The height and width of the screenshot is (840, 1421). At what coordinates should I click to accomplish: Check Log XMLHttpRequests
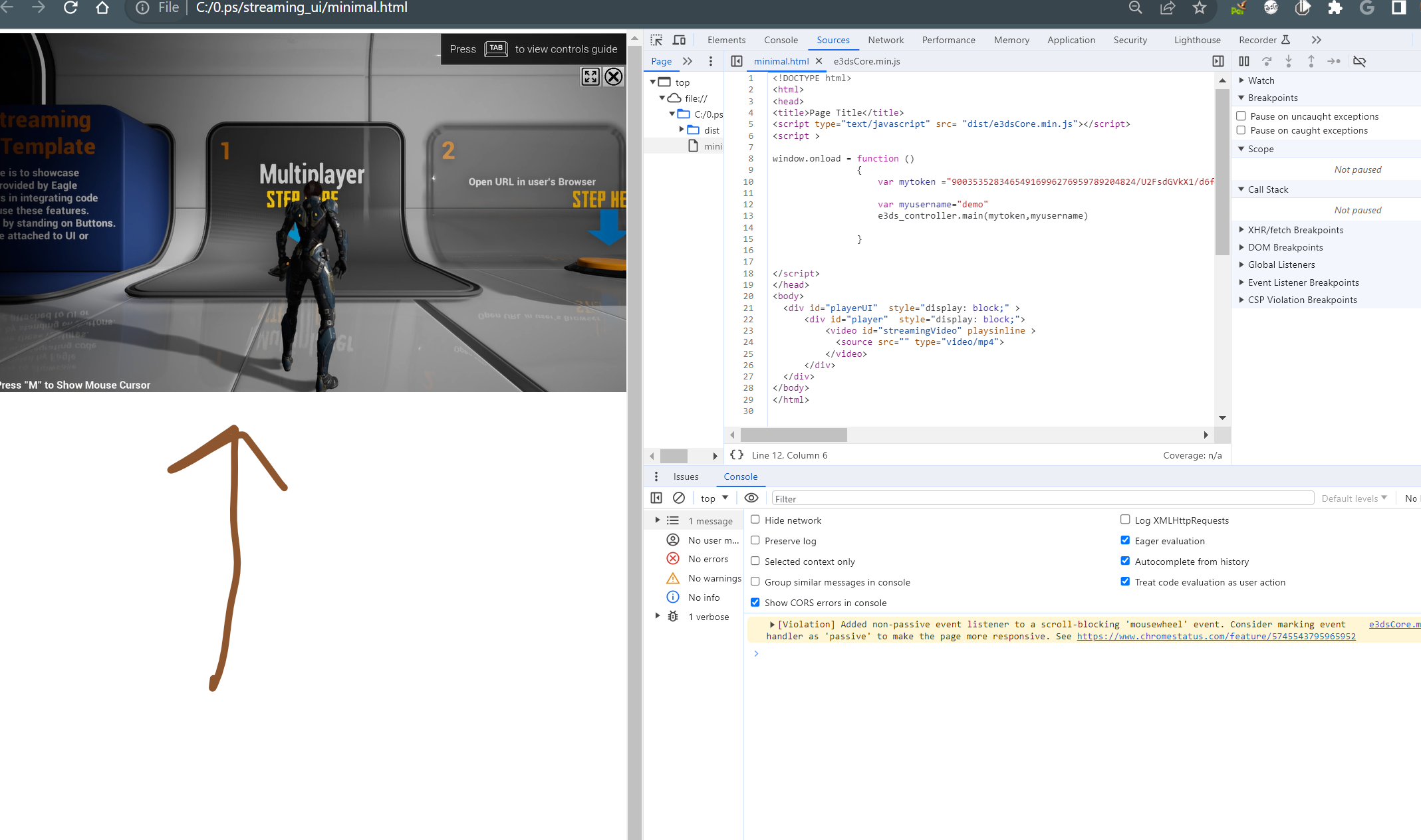pos(1125,520)
